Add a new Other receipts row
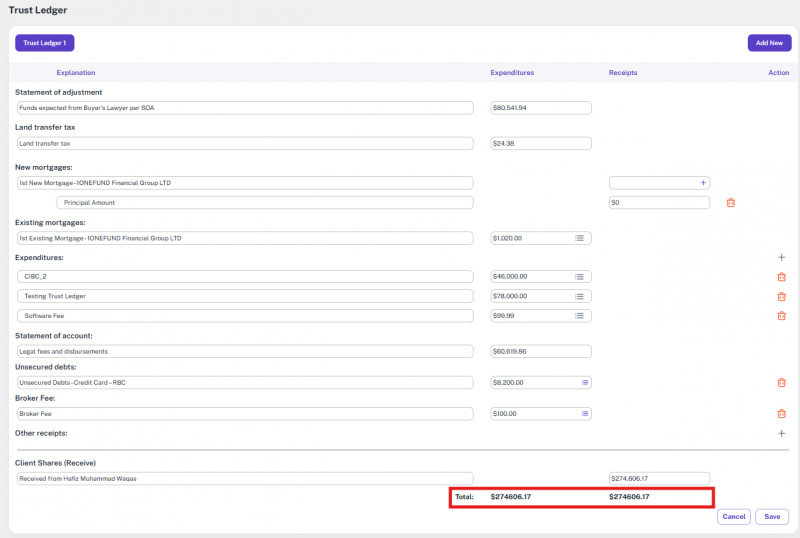 (x=781, y=433)
